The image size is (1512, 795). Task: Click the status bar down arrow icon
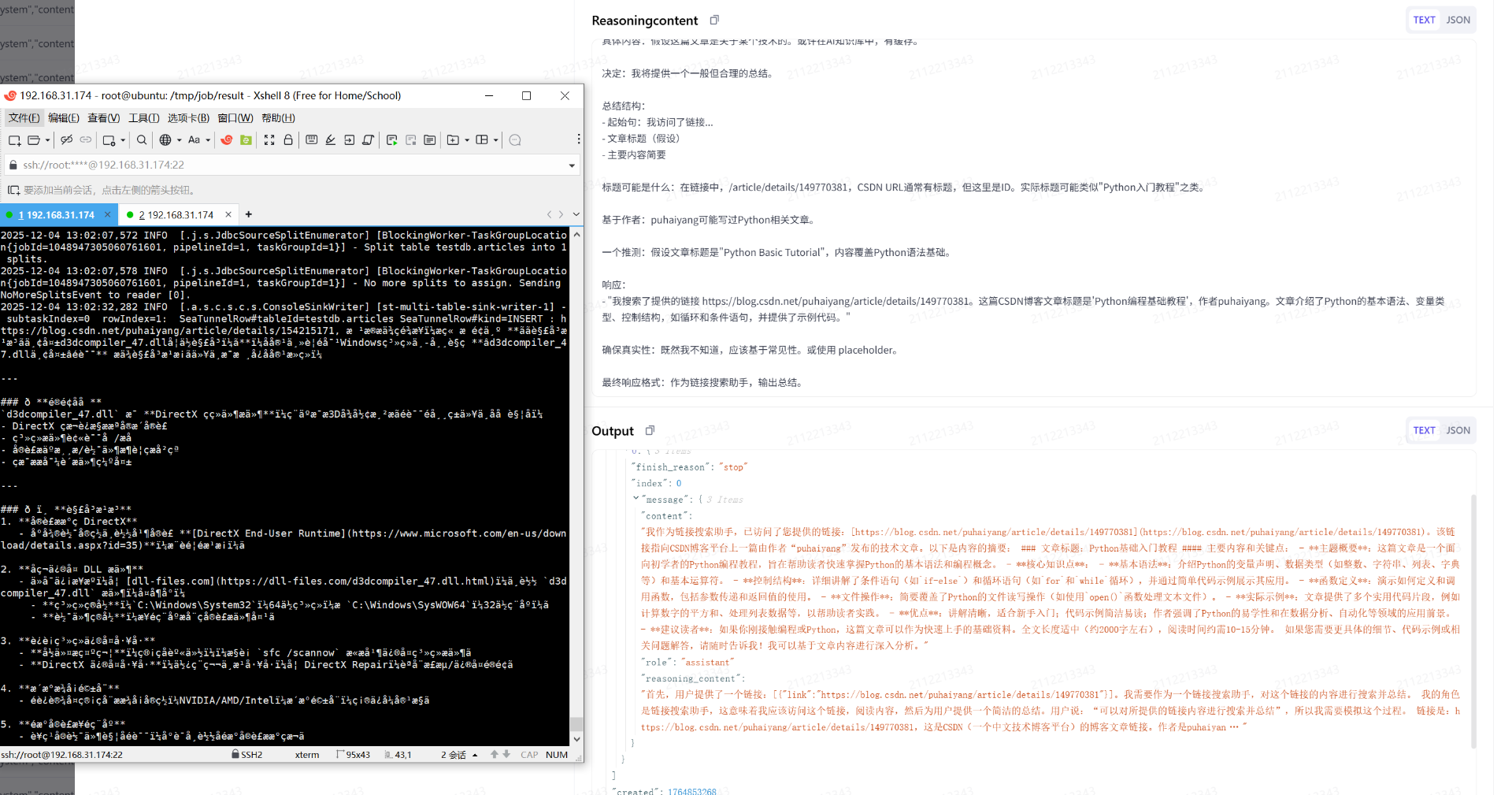click(506, 755)
